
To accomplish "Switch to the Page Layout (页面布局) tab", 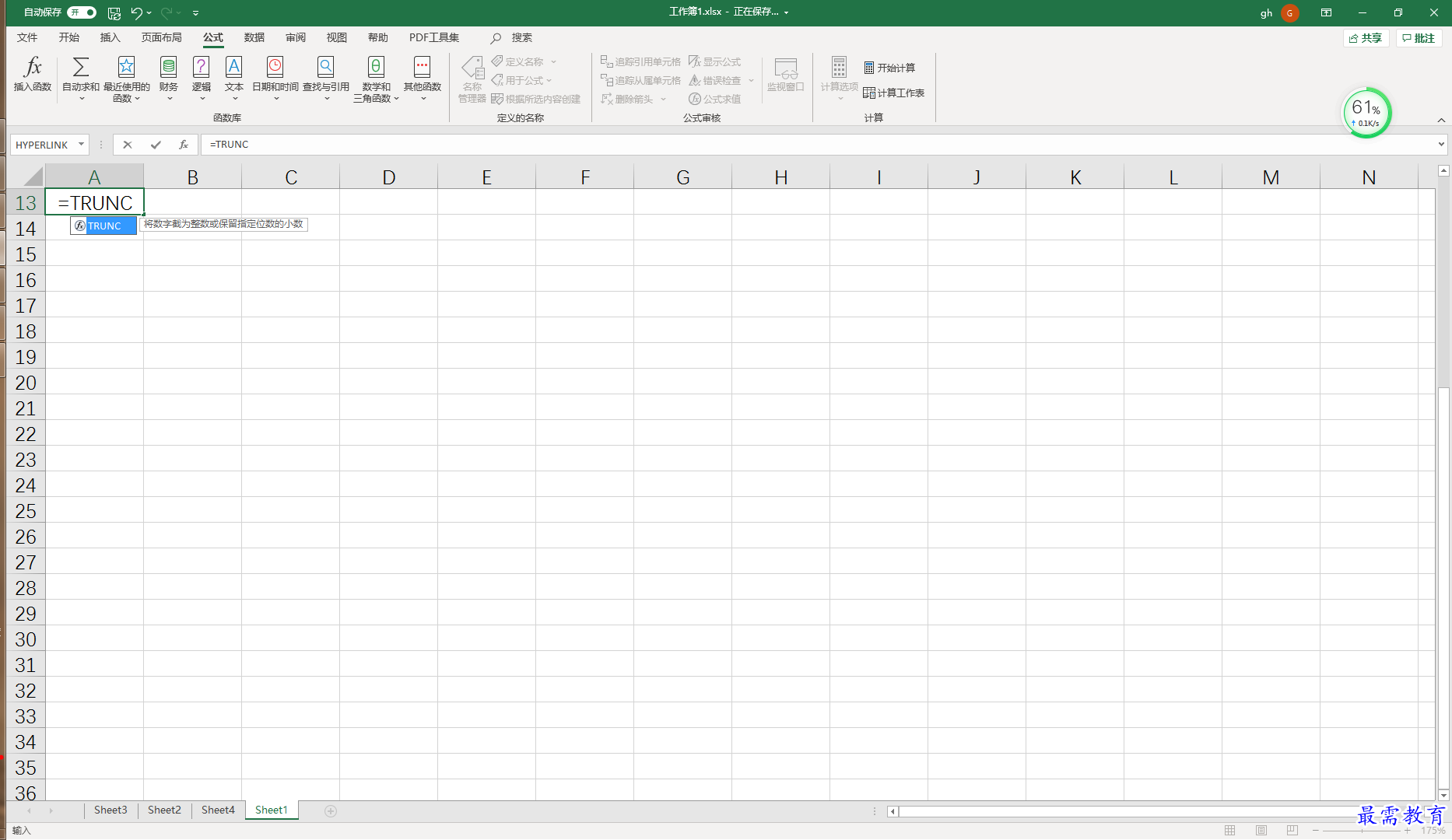I will 162,37.
